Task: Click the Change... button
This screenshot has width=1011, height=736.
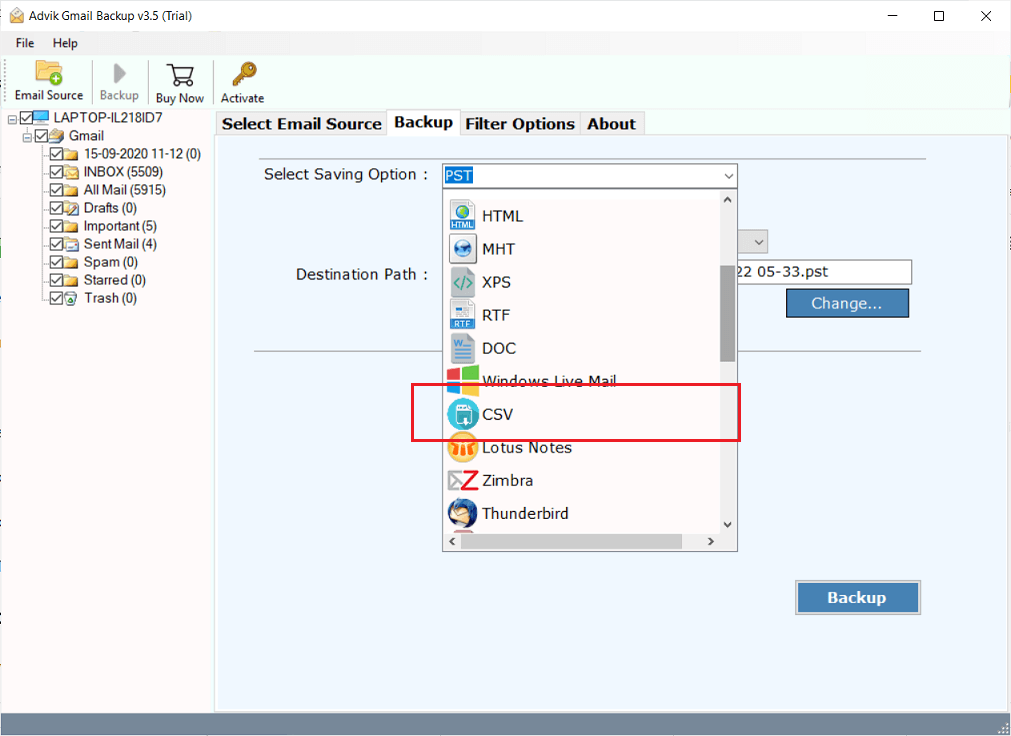Action: click(847, 303)
